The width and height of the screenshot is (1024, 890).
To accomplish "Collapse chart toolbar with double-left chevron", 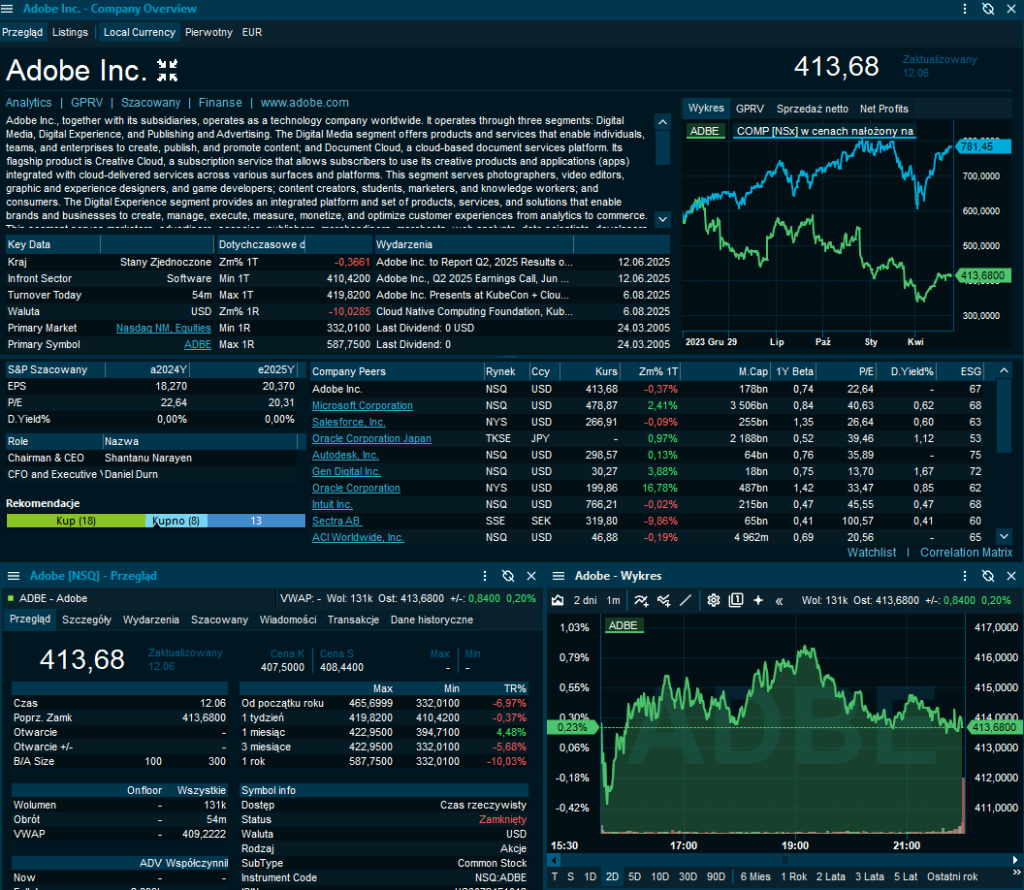I will point(779,601).
